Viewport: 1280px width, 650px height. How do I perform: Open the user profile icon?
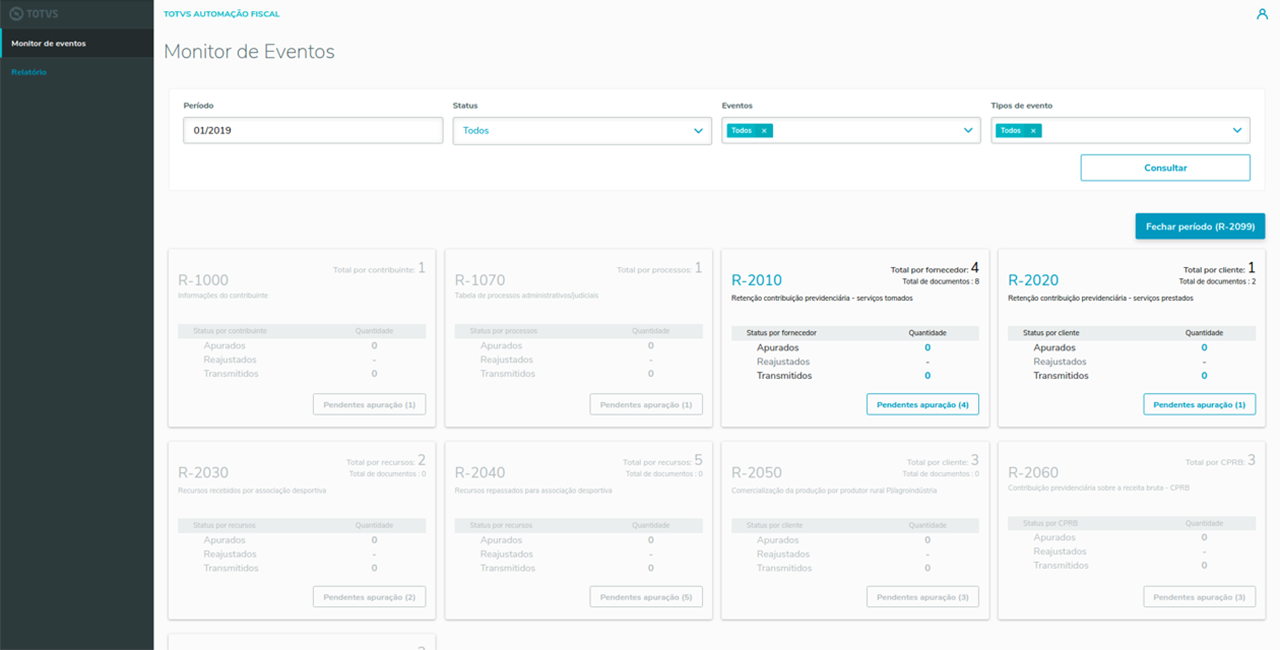[1261, 14]
